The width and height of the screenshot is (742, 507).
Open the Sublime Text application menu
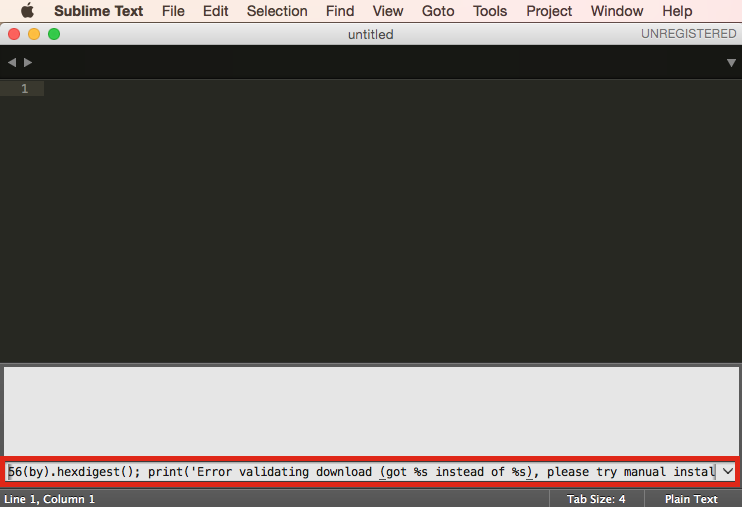coord(98,11)
